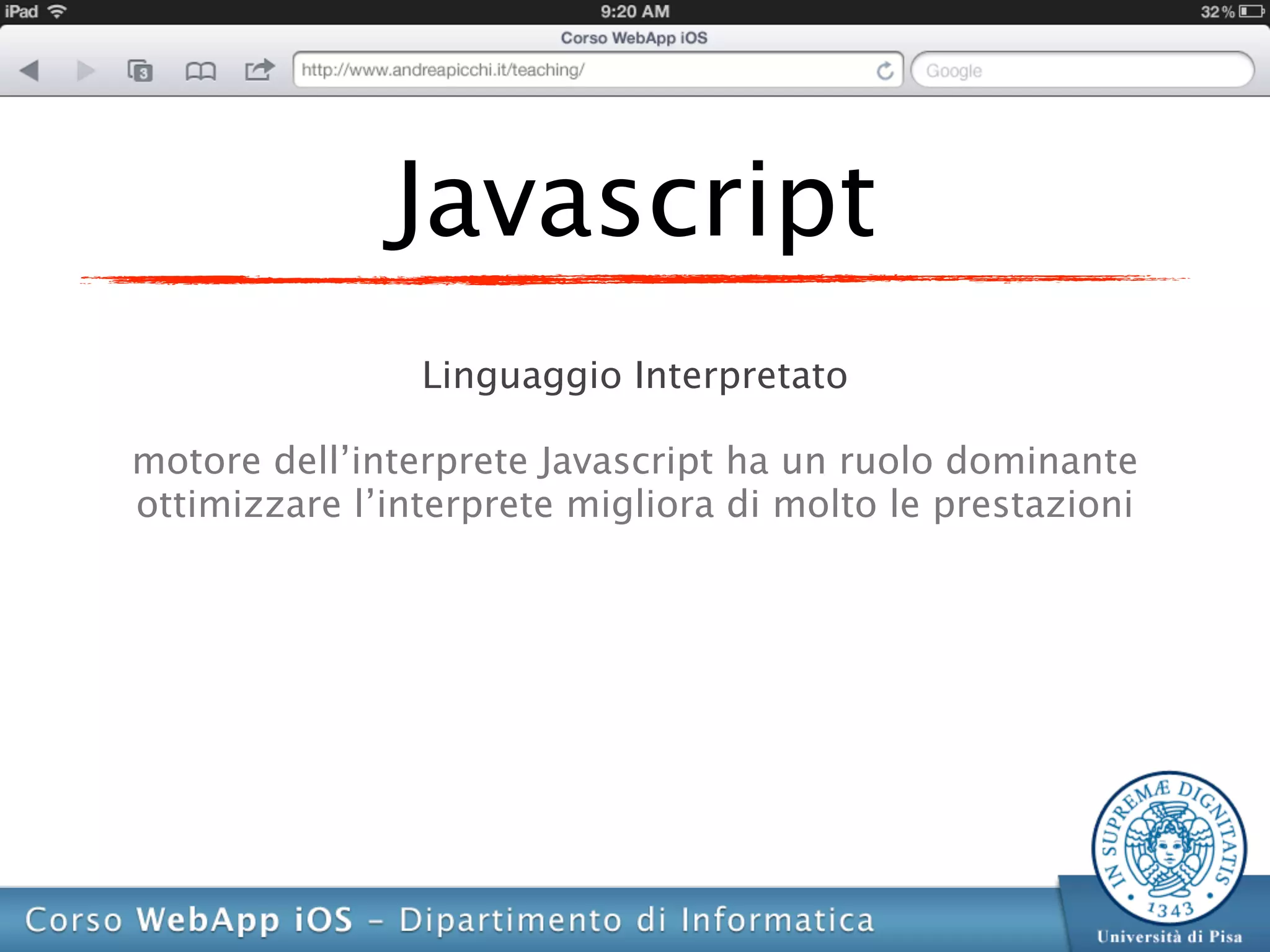This screenshot has height=952, width=1270.
Task: Tap the Safari back arrow
Action: click(x=29, y=70)
